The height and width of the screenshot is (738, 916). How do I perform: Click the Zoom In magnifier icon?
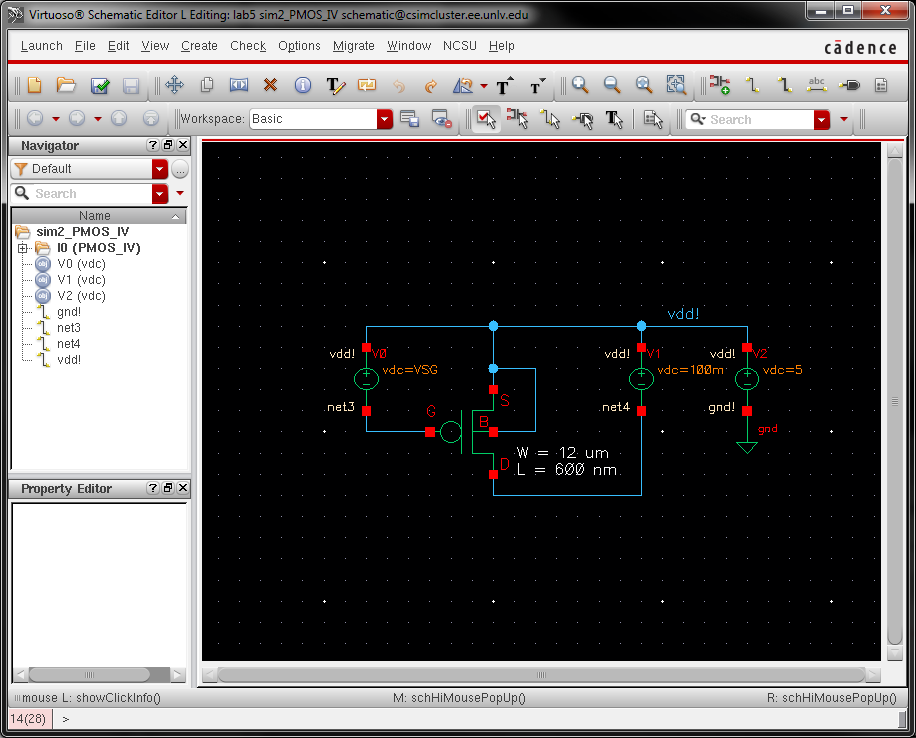click(580, 86)
